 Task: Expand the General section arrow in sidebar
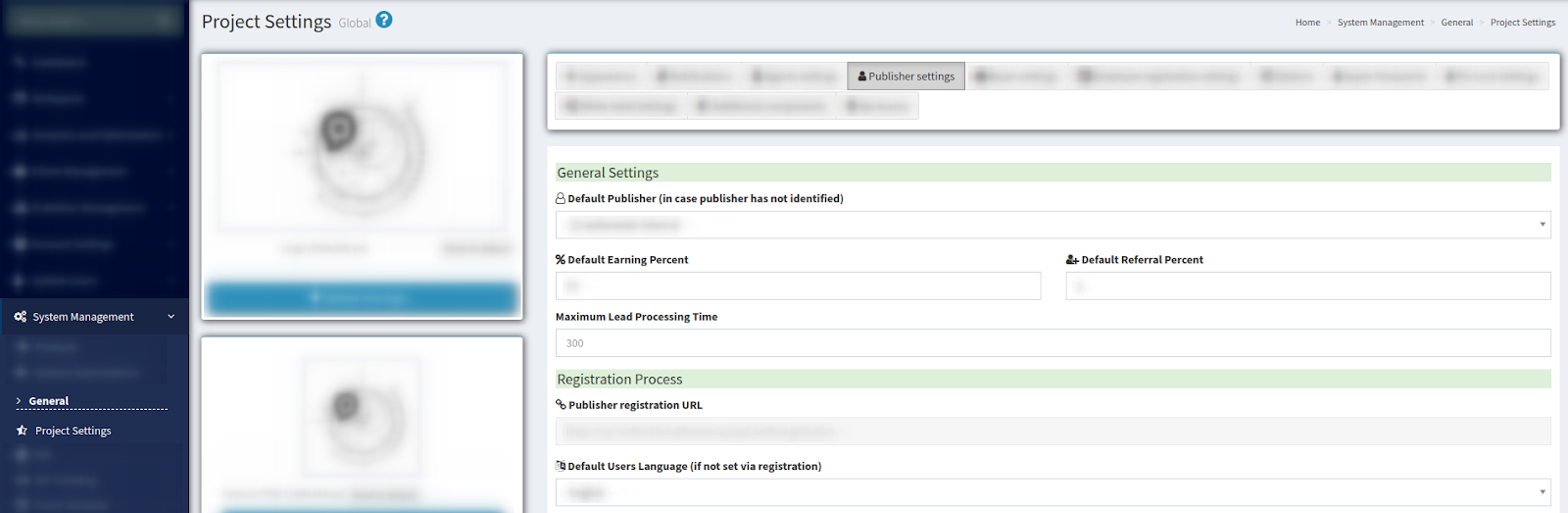click(19, 401)
